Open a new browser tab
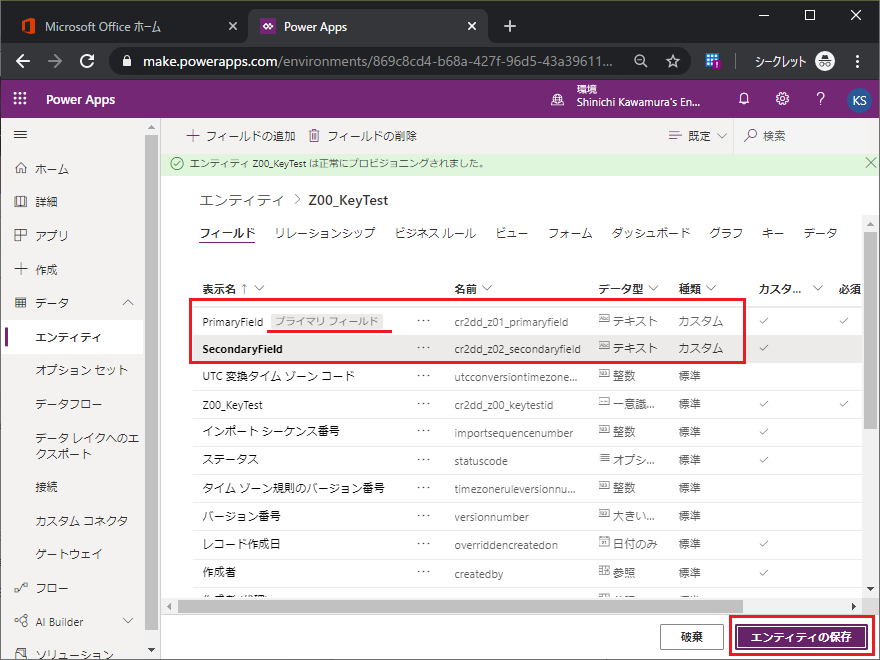 coord(510,26)
